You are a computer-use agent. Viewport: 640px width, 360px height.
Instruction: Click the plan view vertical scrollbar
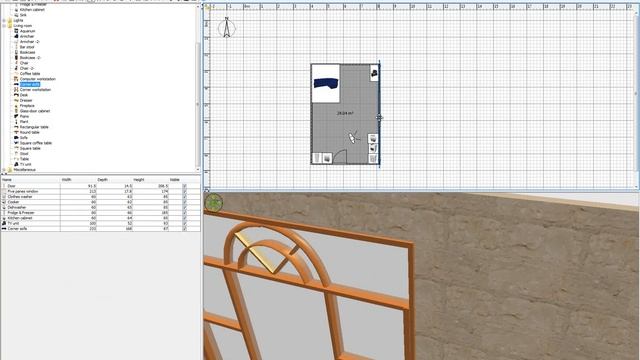pos(636,94)
